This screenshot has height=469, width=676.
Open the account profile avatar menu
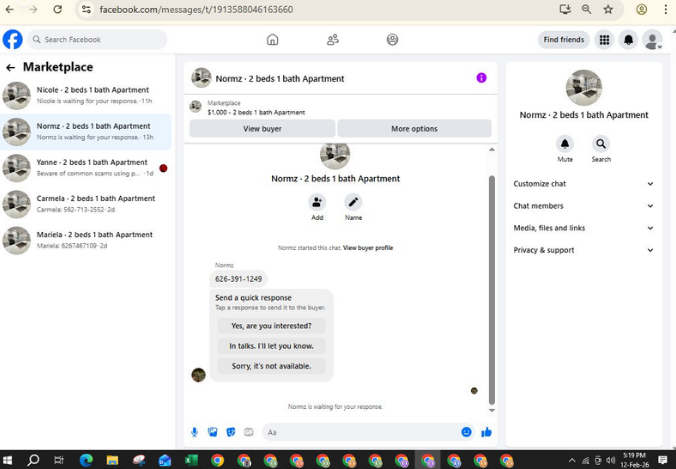pyautogui.click(x=653, y=40)
